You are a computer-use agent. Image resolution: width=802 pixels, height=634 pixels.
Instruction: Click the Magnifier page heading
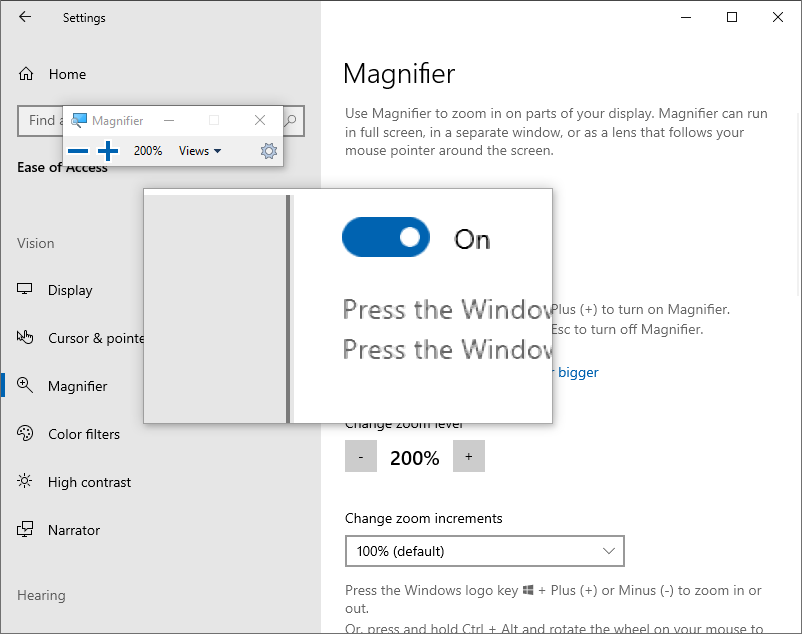(399, 74)
